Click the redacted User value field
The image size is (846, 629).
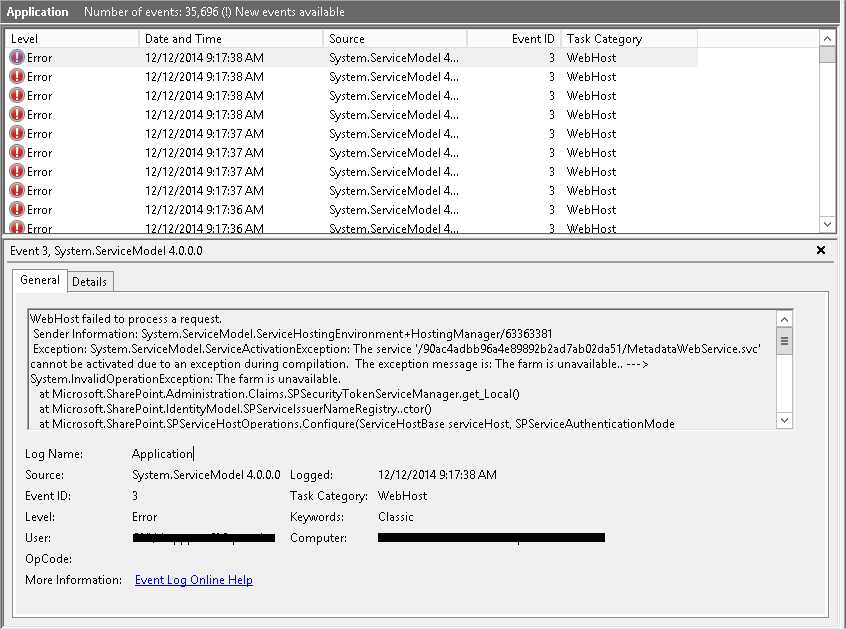[x=204, y=538]
